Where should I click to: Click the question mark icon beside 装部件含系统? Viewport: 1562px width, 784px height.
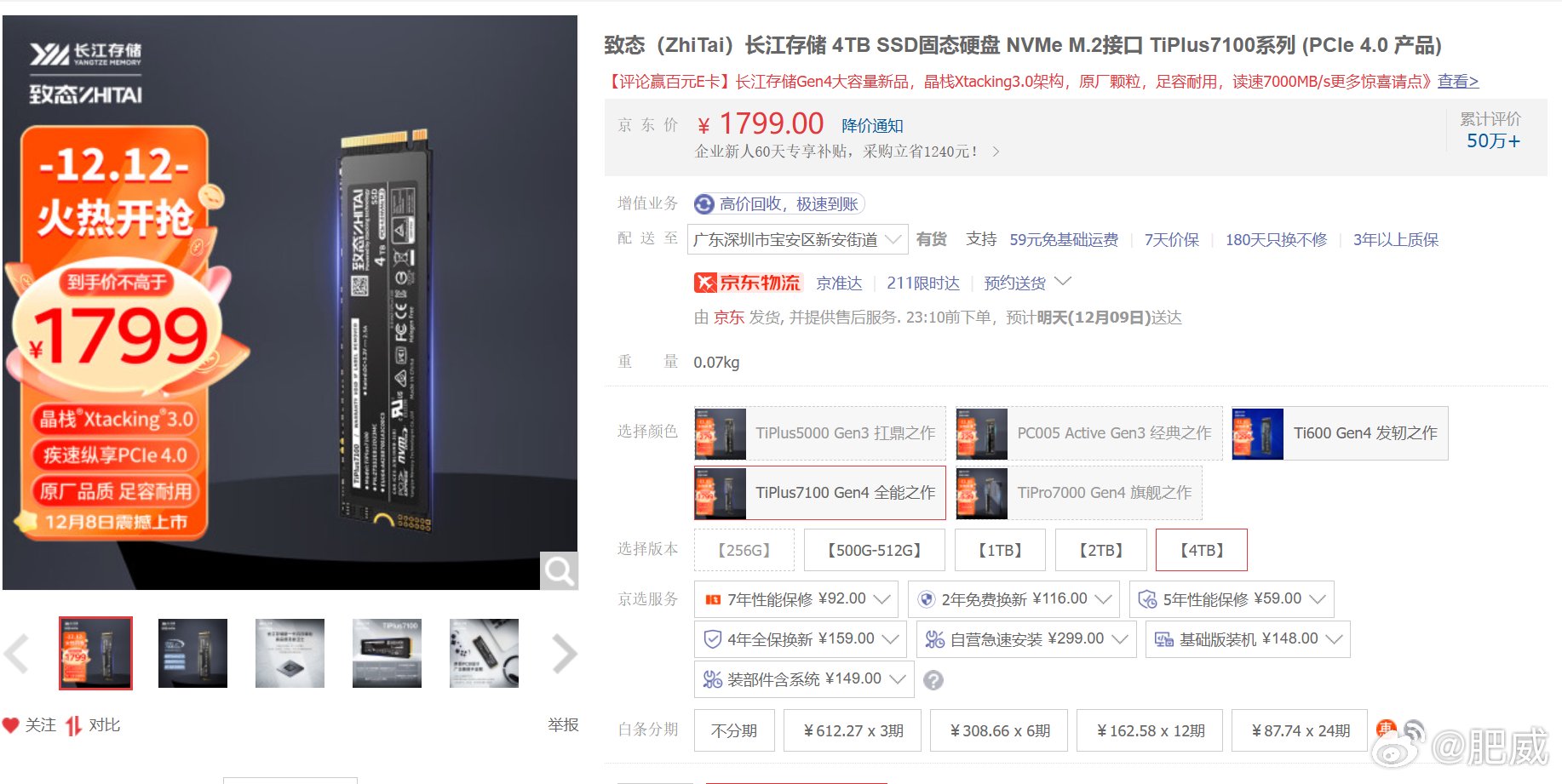click(x=934, y=680)
